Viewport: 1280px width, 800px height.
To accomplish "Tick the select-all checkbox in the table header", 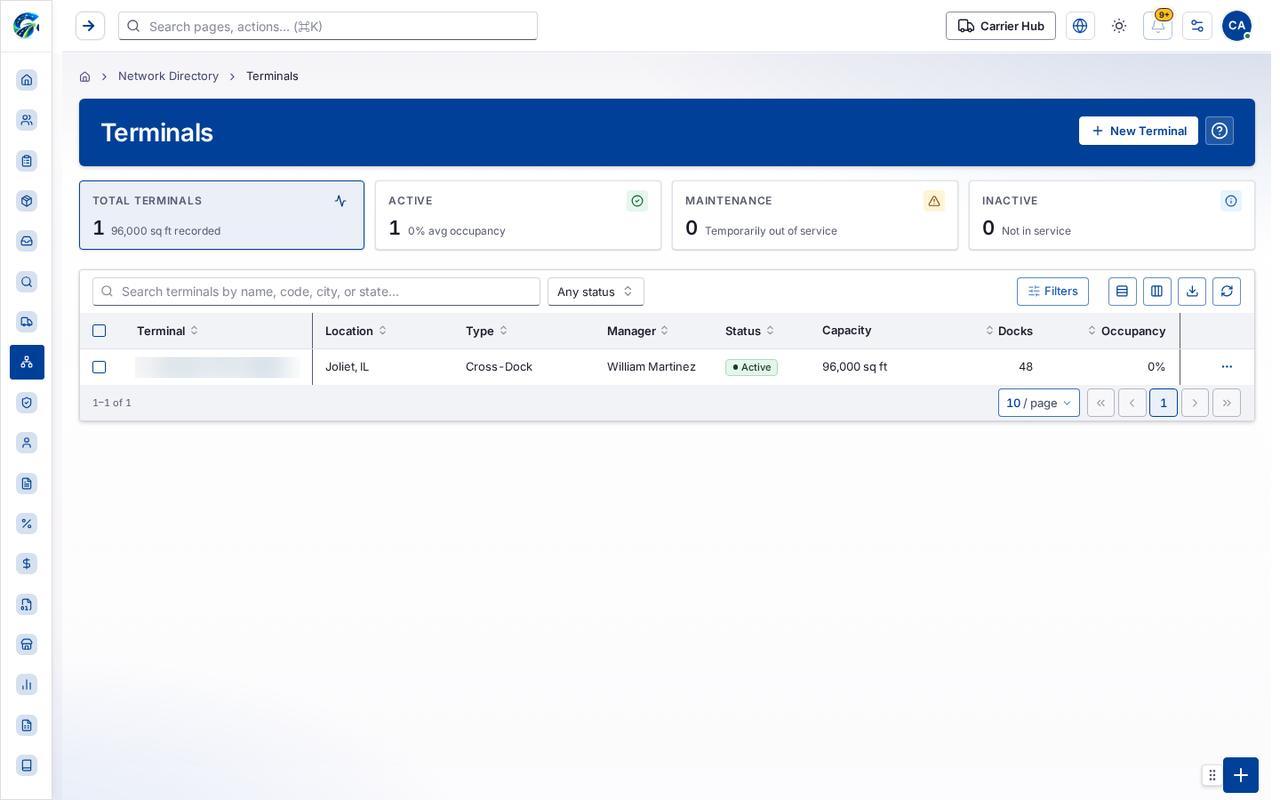I will pos(99,331).
